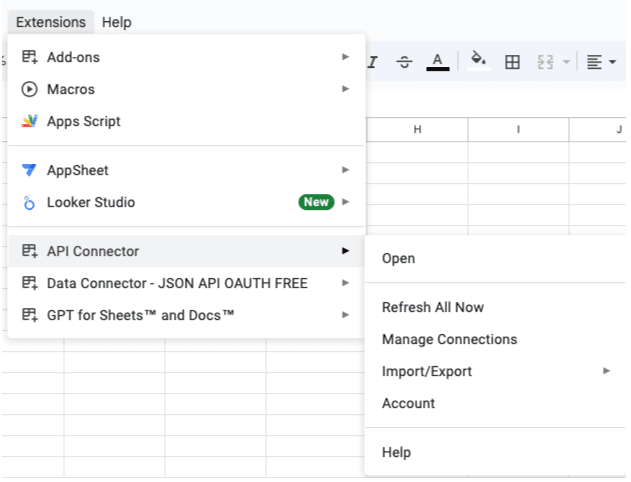Select column H header
Viewport: 631px width, 482px height.
coord(417,130)
